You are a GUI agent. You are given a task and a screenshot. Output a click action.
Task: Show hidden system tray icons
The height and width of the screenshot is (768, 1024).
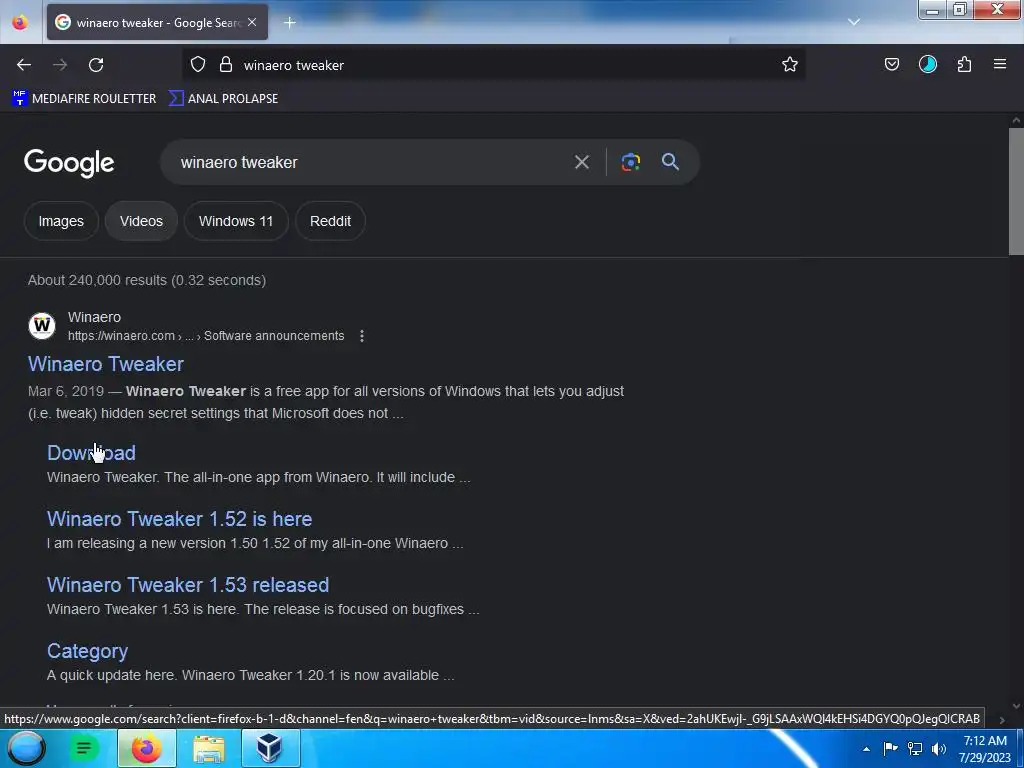(867, 749)
